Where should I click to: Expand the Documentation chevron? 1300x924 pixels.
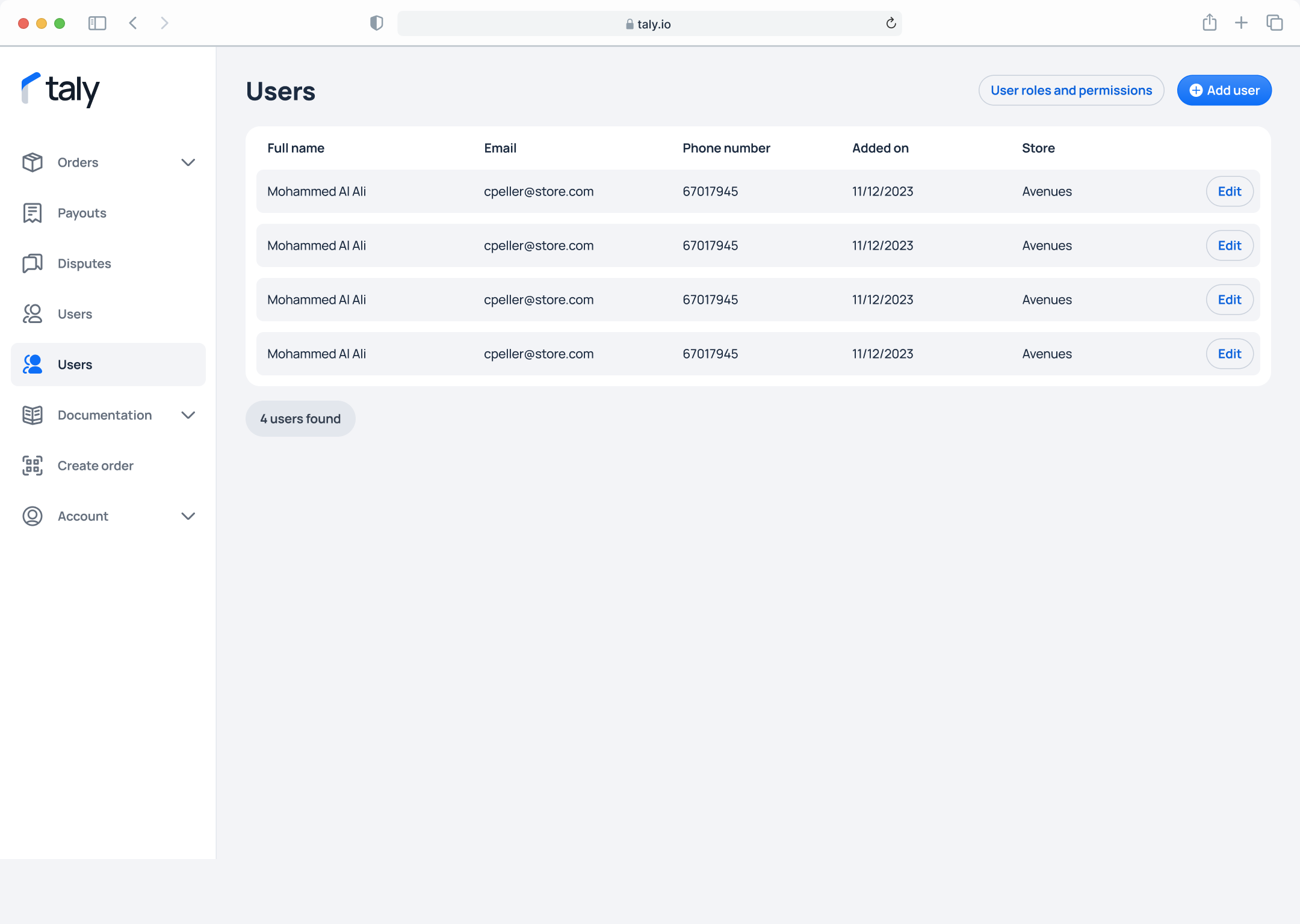click(x=188, y=415)
